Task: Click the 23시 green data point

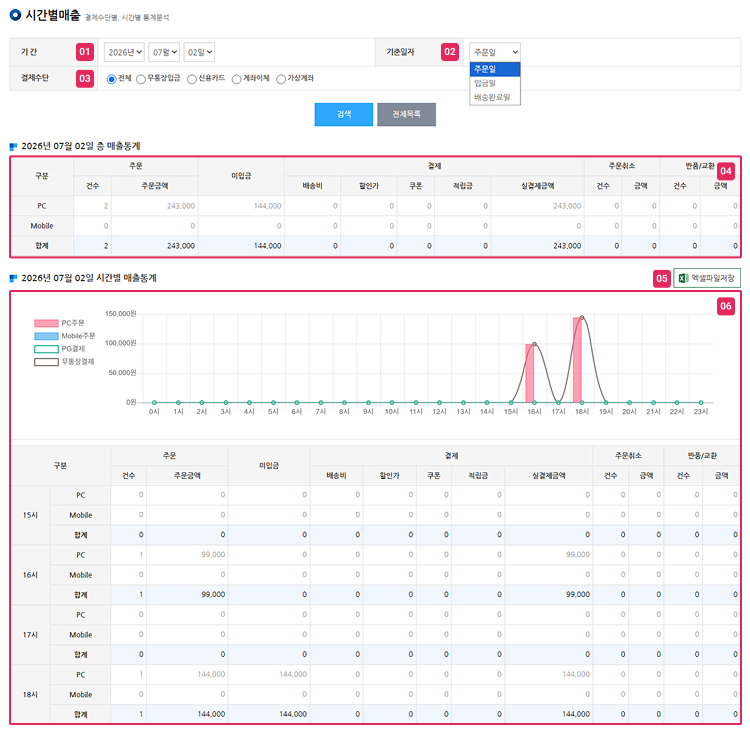Action: click(x=701, y=403)
